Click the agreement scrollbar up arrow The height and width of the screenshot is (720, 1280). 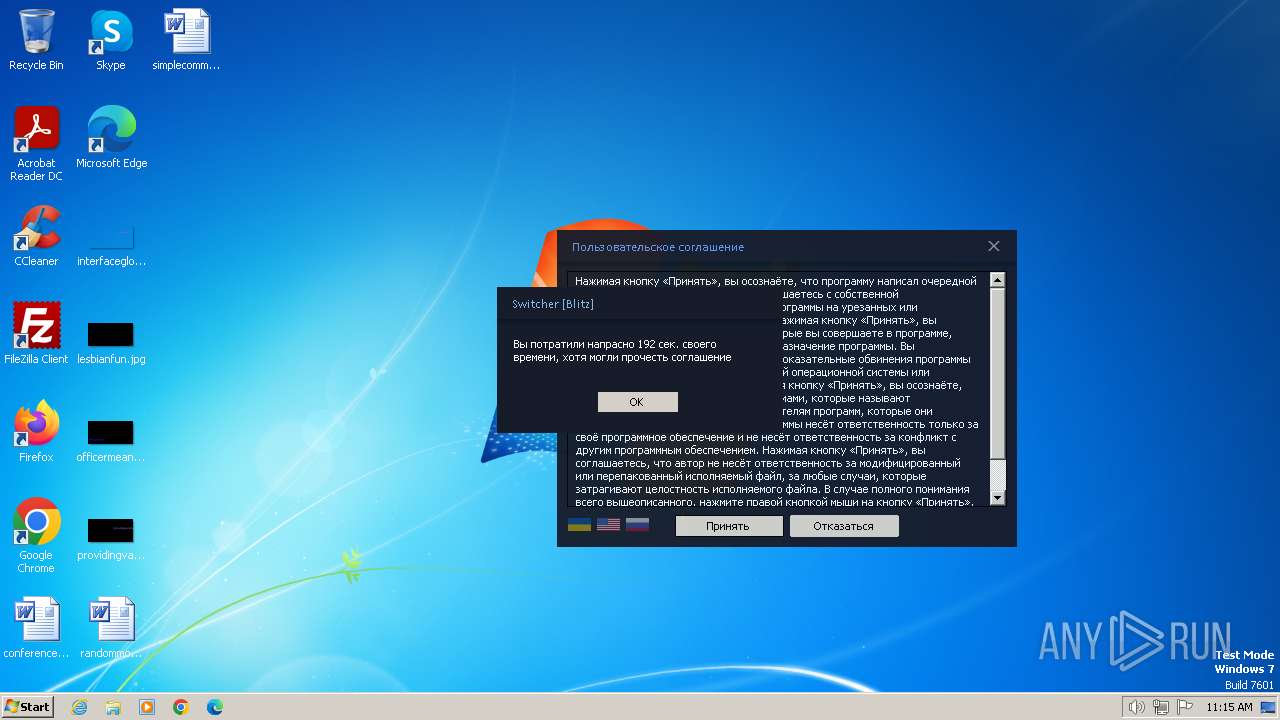tap(997, 280)
